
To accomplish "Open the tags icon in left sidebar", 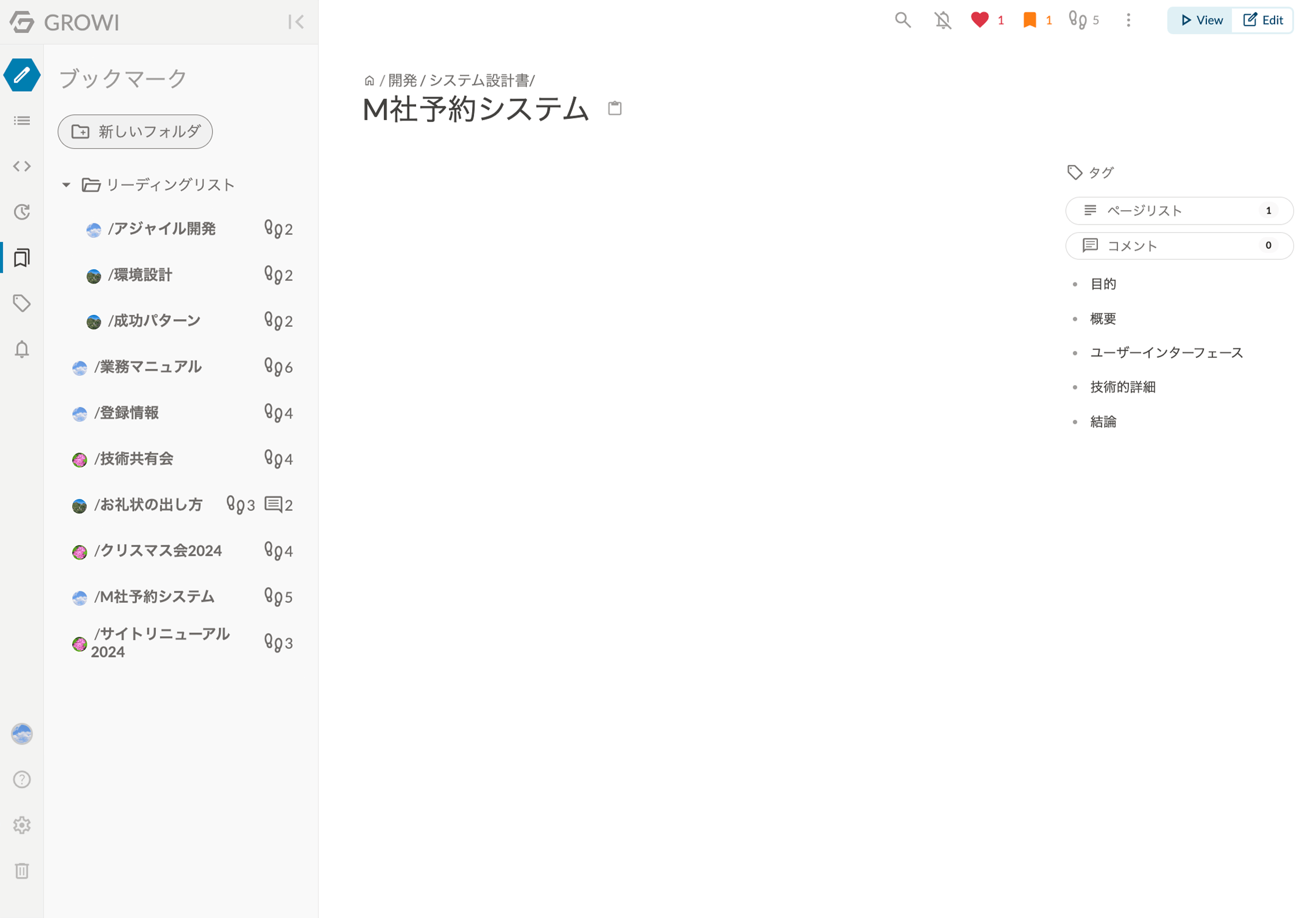I will (22, 303).
